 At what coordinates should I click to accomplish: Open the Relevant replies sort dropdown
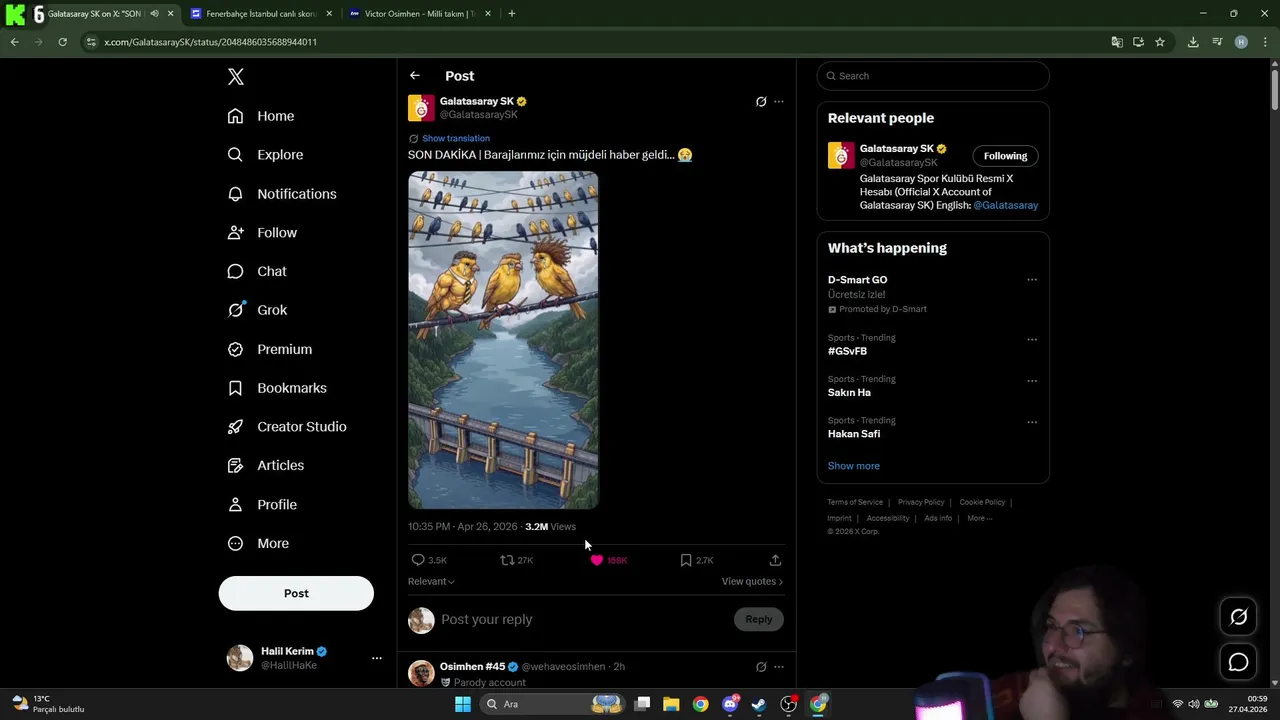(431, 581)
